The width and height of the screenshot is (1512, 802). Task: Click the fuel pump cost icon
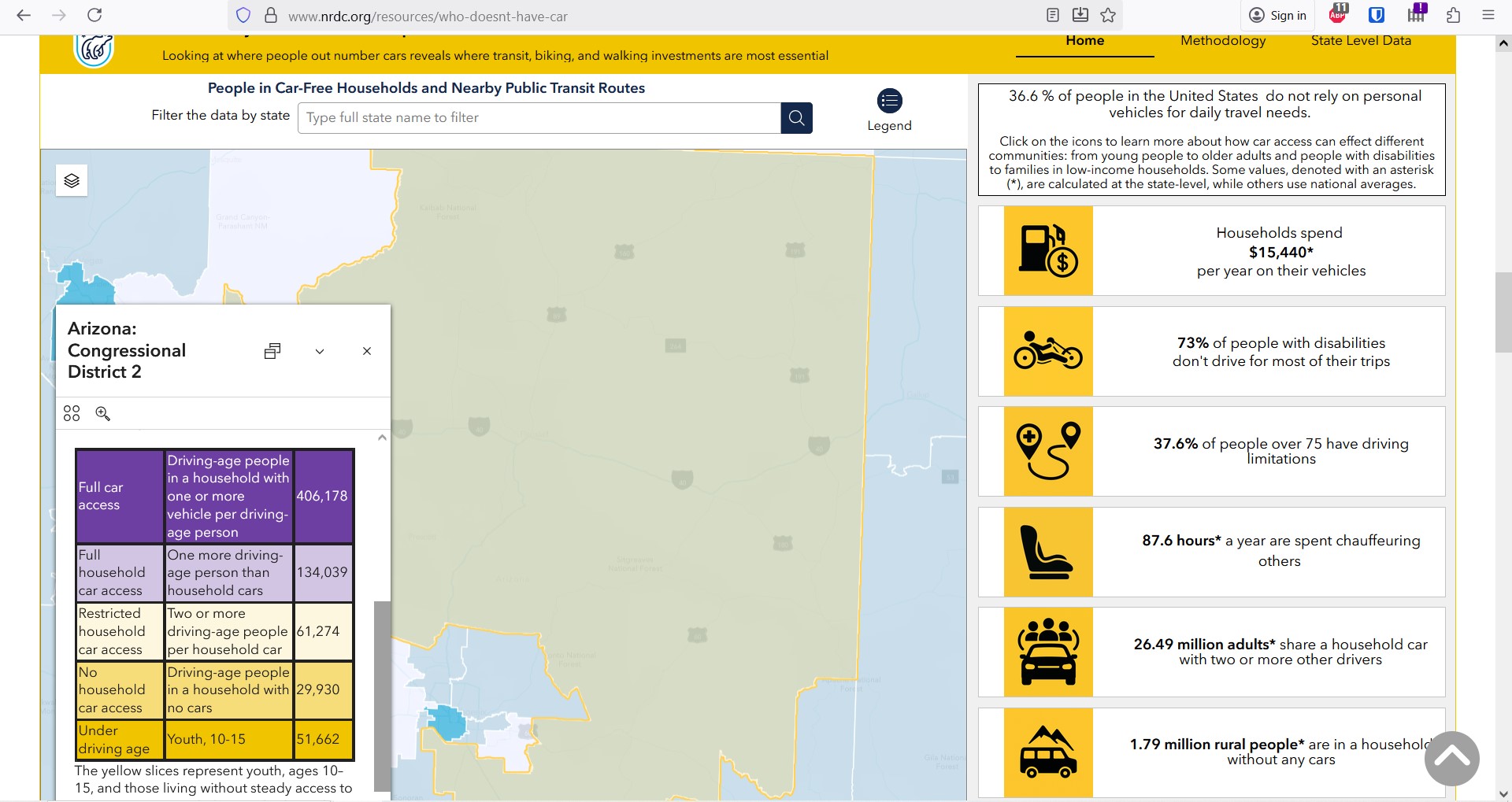click(1048, 251)
